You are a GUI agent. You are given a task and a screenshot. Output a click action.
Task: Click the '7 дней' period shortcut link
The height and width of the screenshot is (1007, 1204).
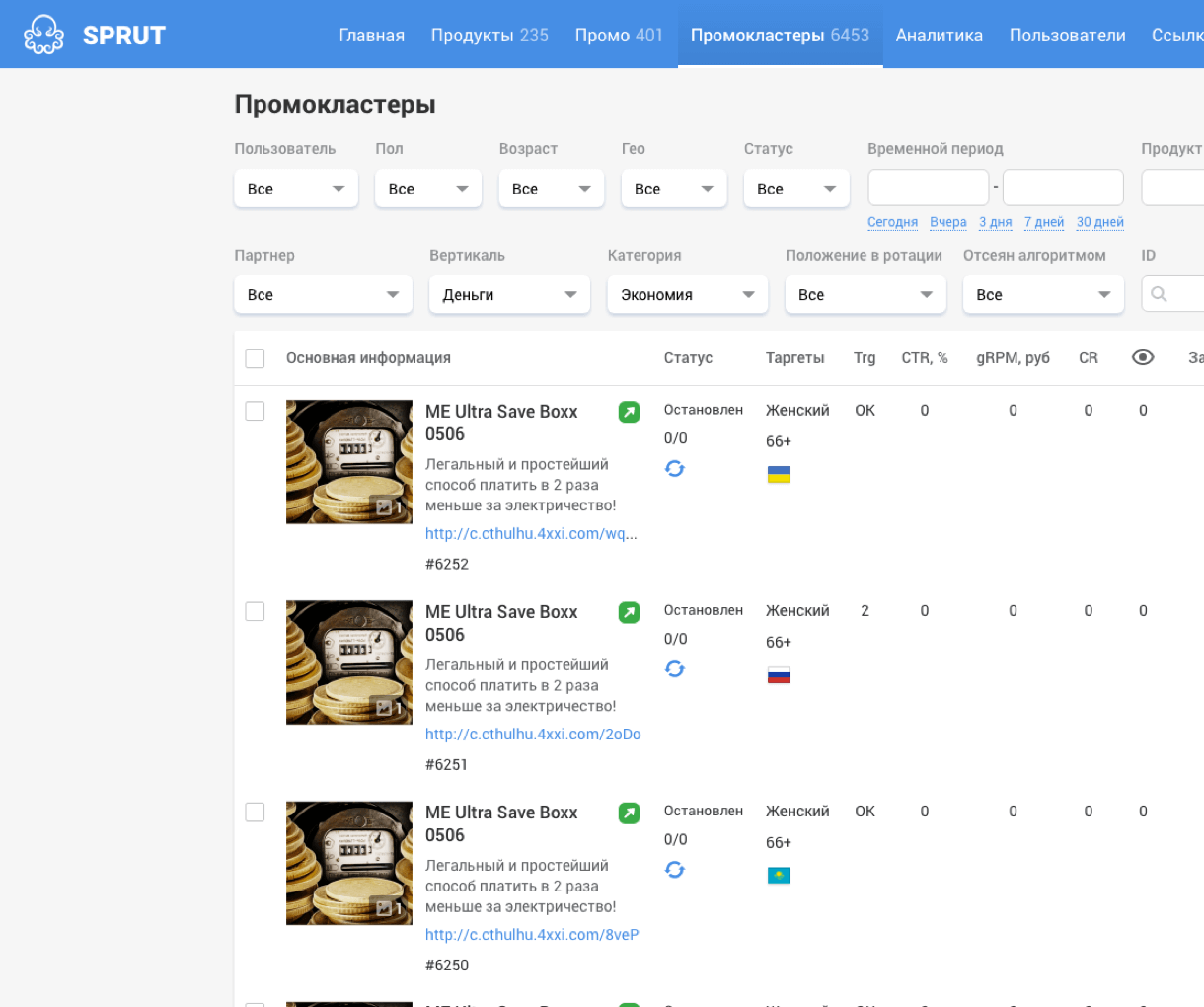coord(1043,222)
